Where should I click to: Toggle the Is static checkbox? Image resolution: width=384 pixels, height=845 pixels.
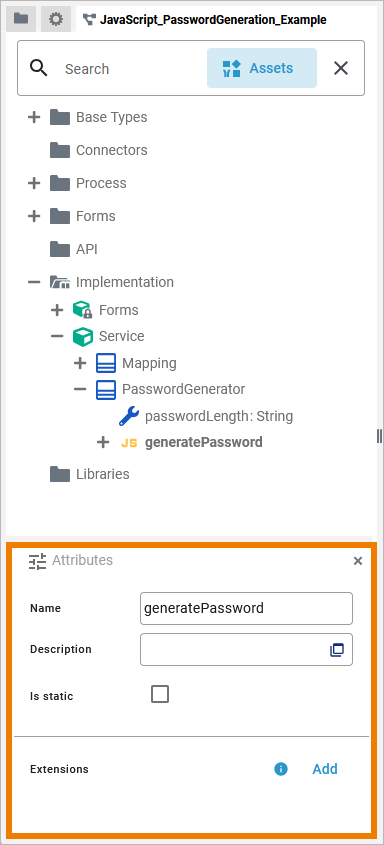point(160,694)
